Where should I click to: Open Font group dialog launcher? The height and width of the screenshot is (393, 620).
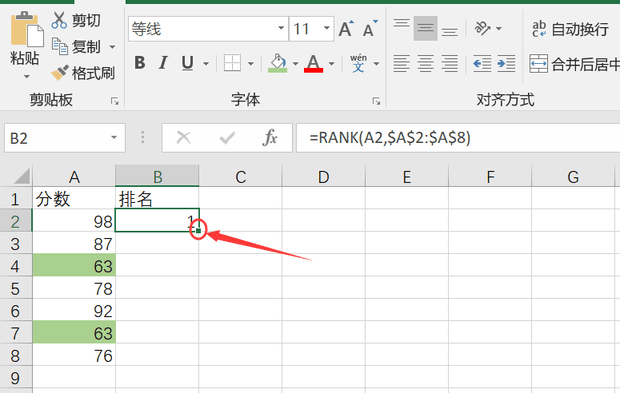[x=376, y=102]
